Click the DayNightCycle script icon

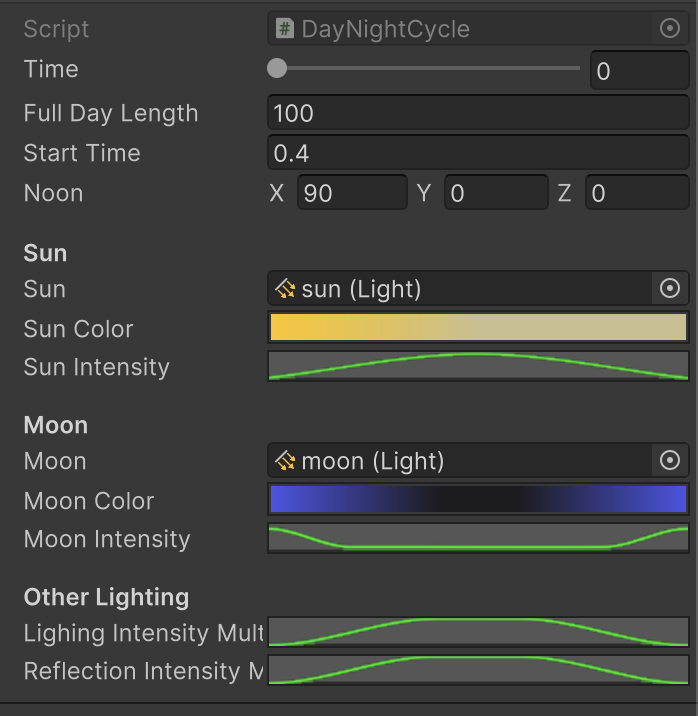285,29
